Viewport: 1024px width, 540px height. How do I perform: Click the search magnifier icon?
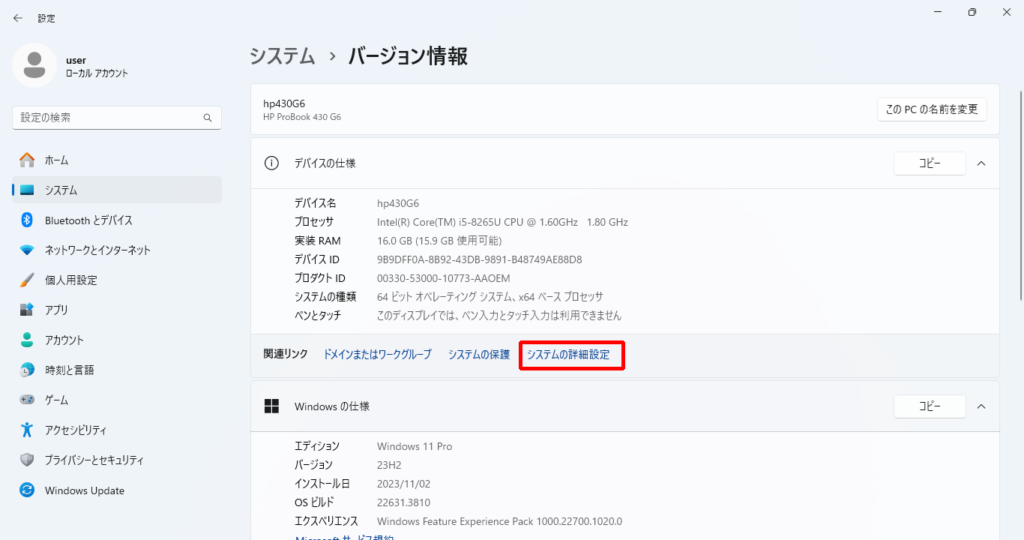[207, 118]
